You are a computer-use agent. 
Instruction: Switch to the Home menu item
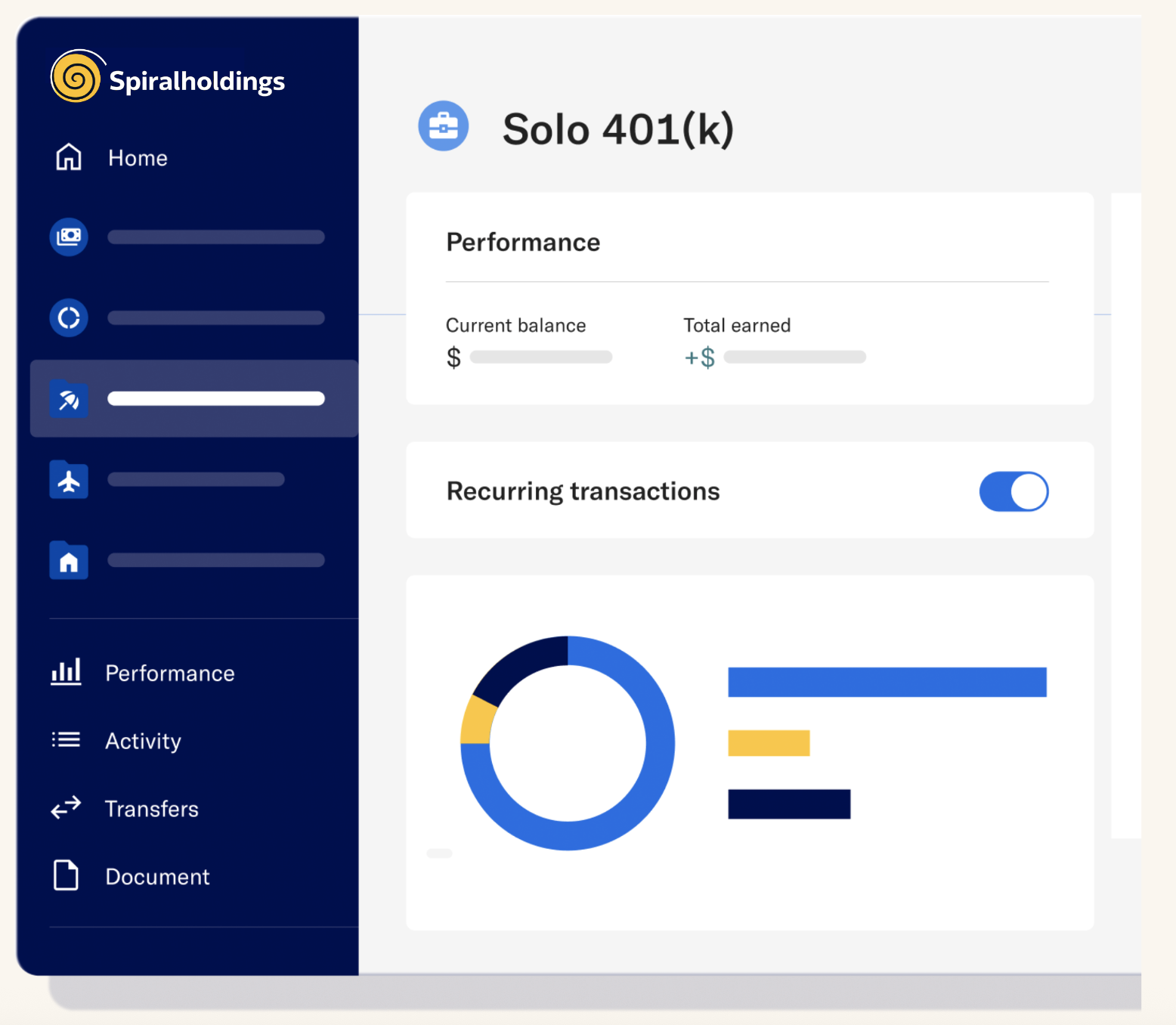137,158
